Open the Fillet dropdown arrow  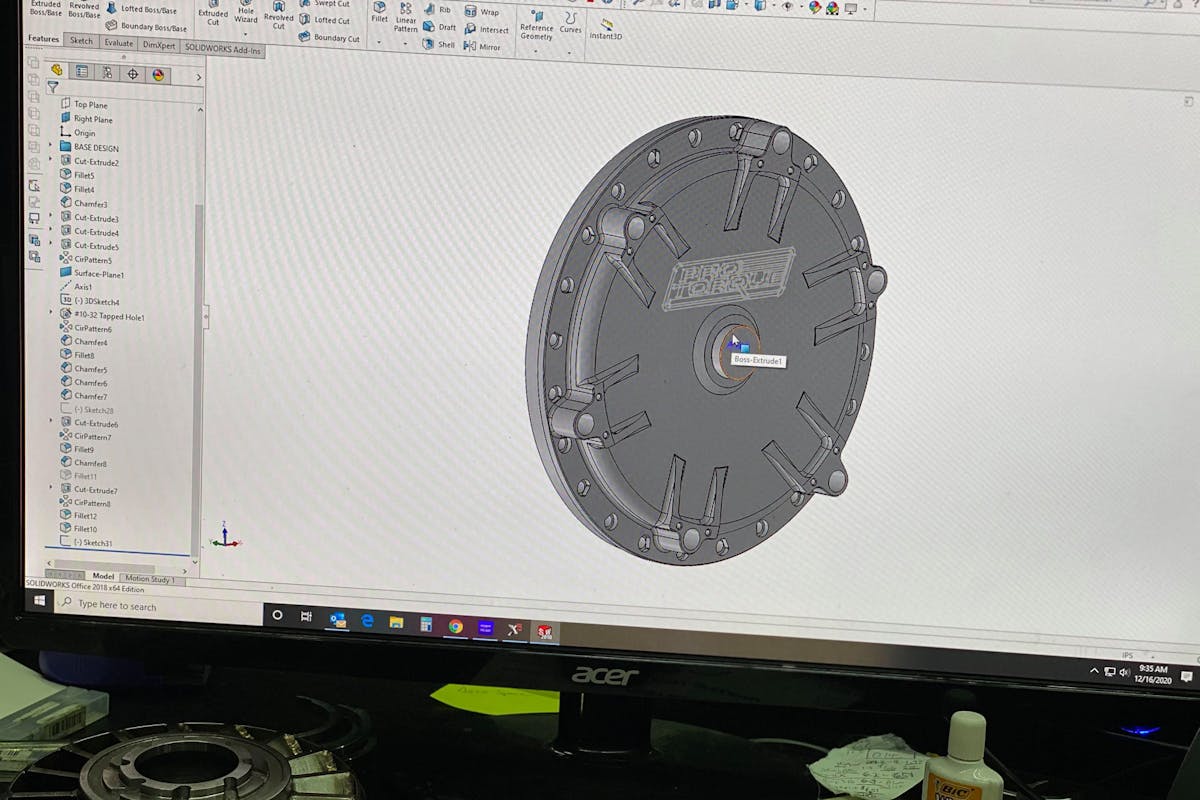pos(379,43)
